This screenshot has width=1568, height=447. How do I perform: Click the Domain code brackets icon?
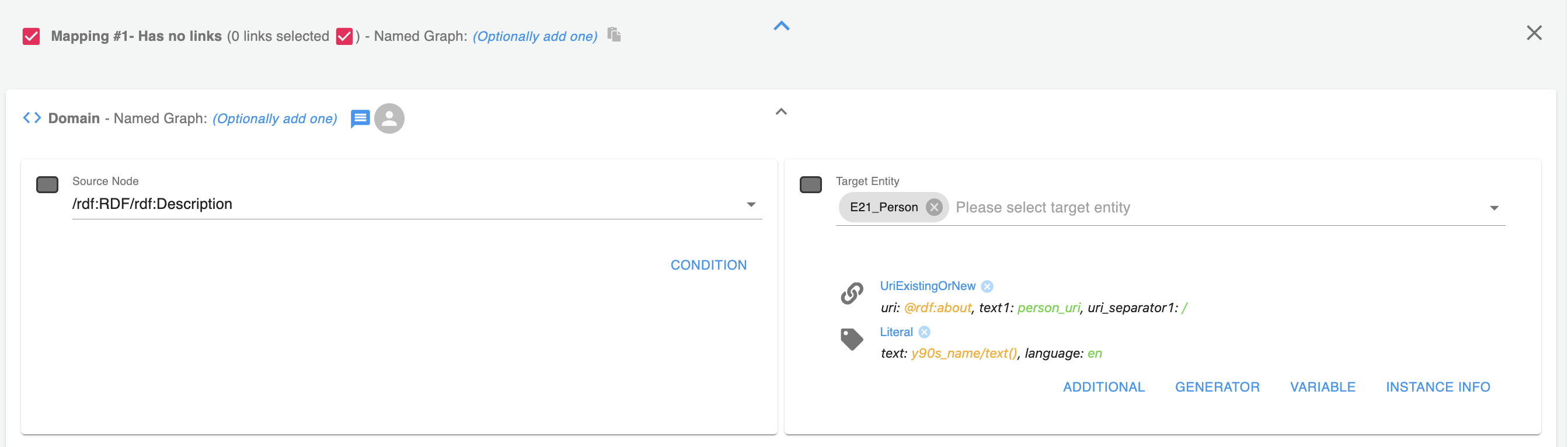[x=32, y=118]
